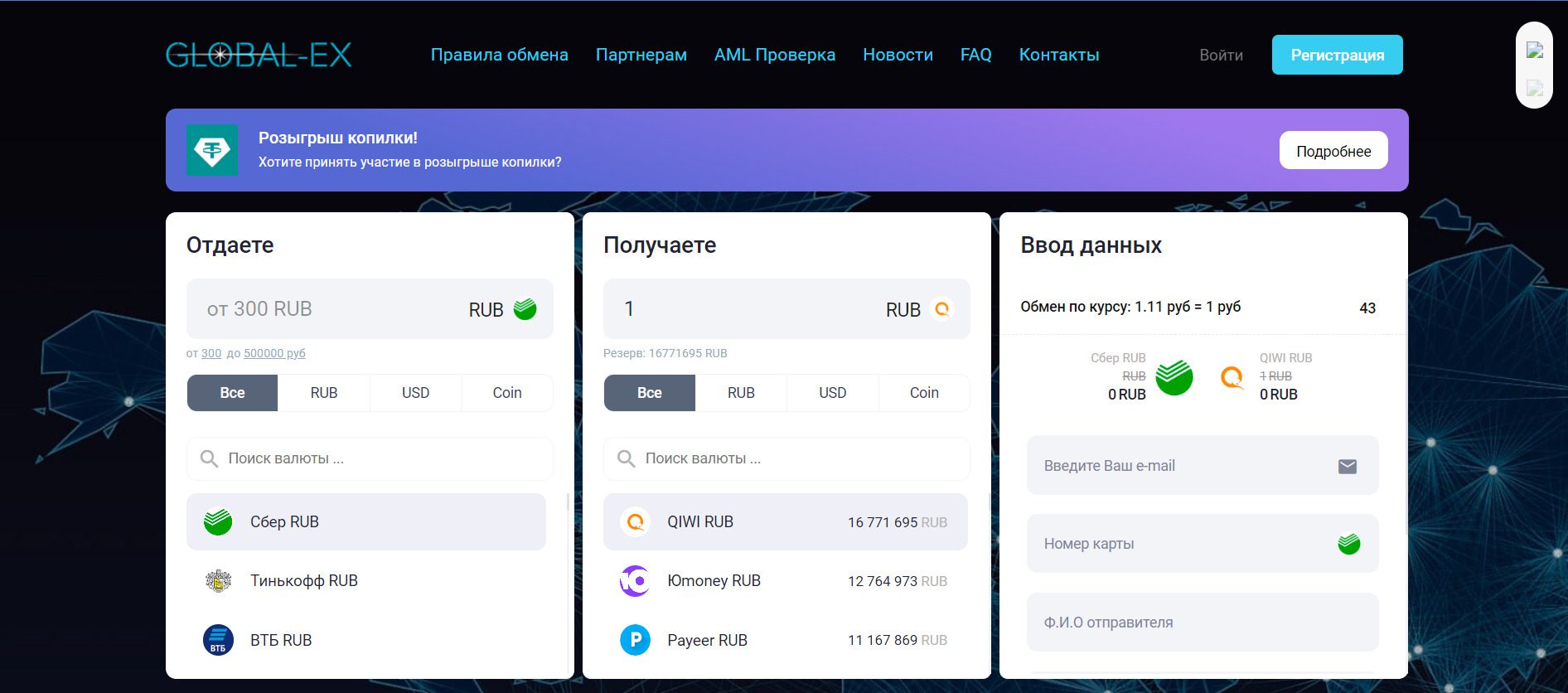Viewport: 1568px width, 693px height.
Task: Click the top icon in the floating side widget
Action: [x=1535, y=50]
